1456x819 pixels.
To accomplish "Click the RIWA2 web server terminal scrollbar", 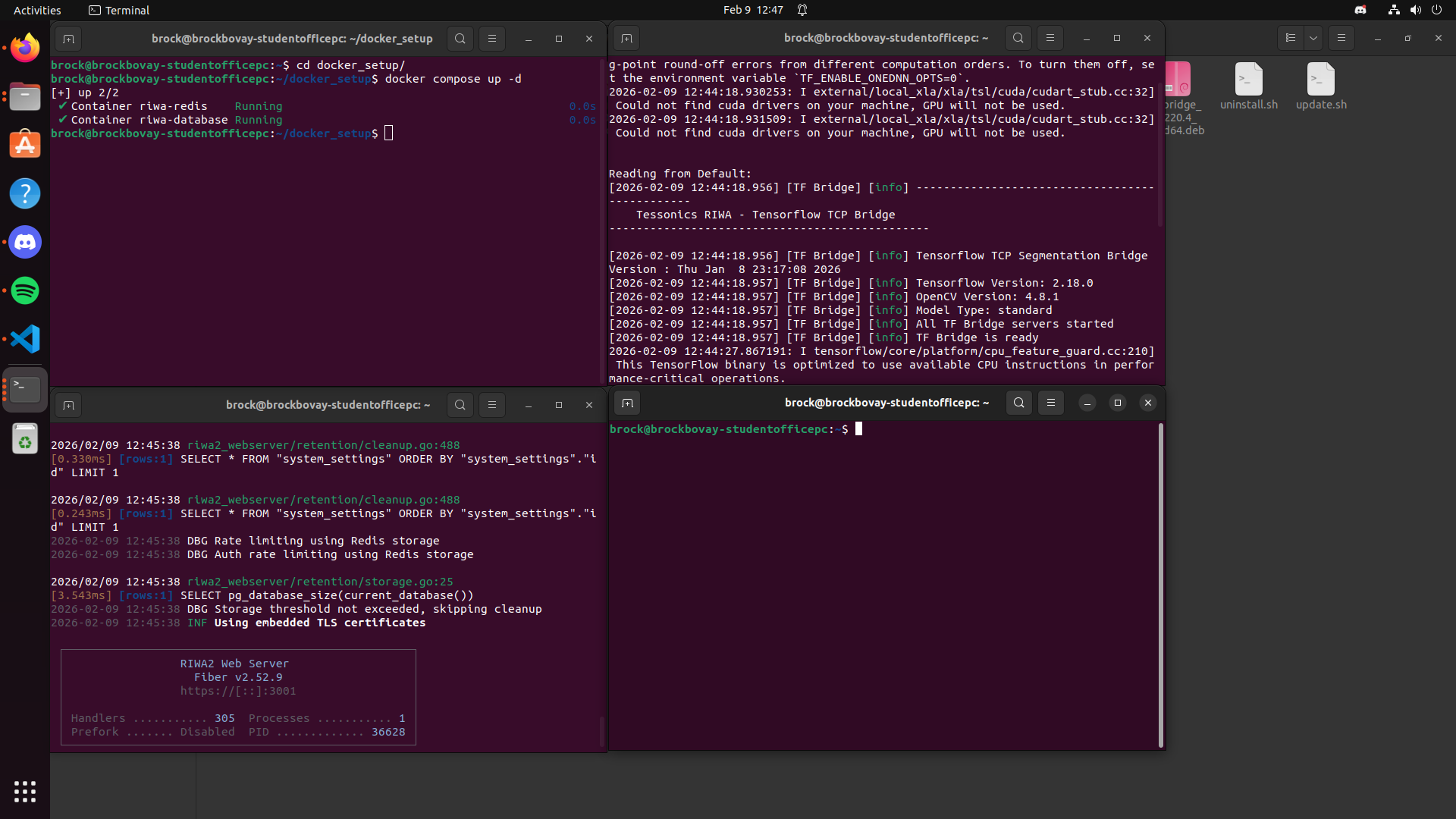I will pyautogui.click(x=602, y=731).
